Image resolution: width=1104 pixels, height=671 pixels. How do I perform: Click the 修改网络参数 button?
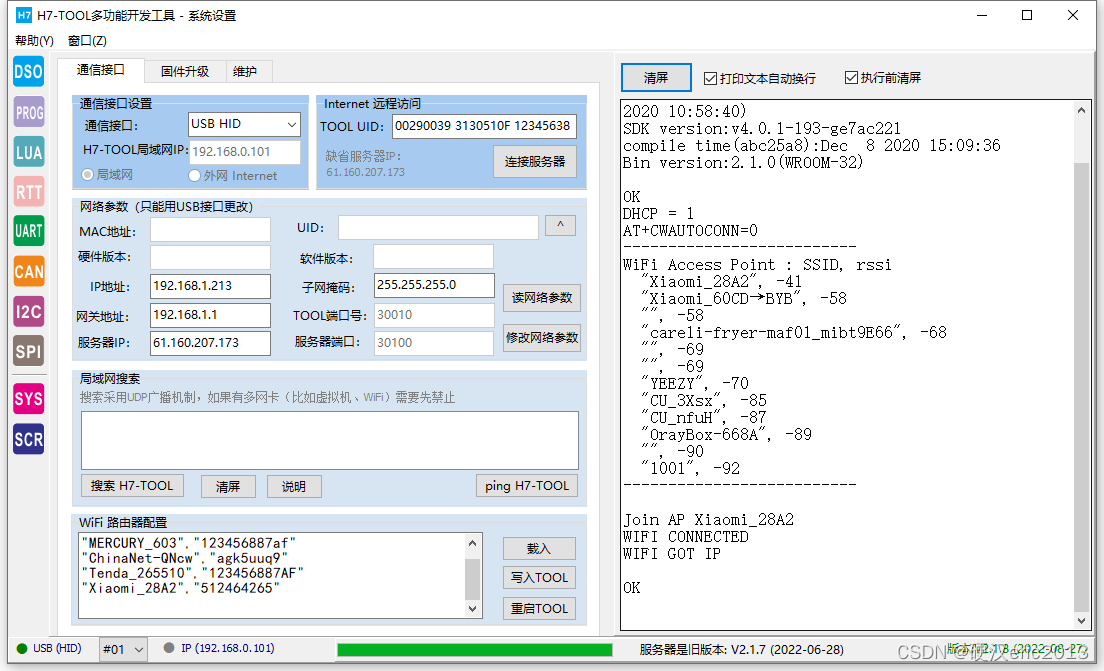coord(541,338)
